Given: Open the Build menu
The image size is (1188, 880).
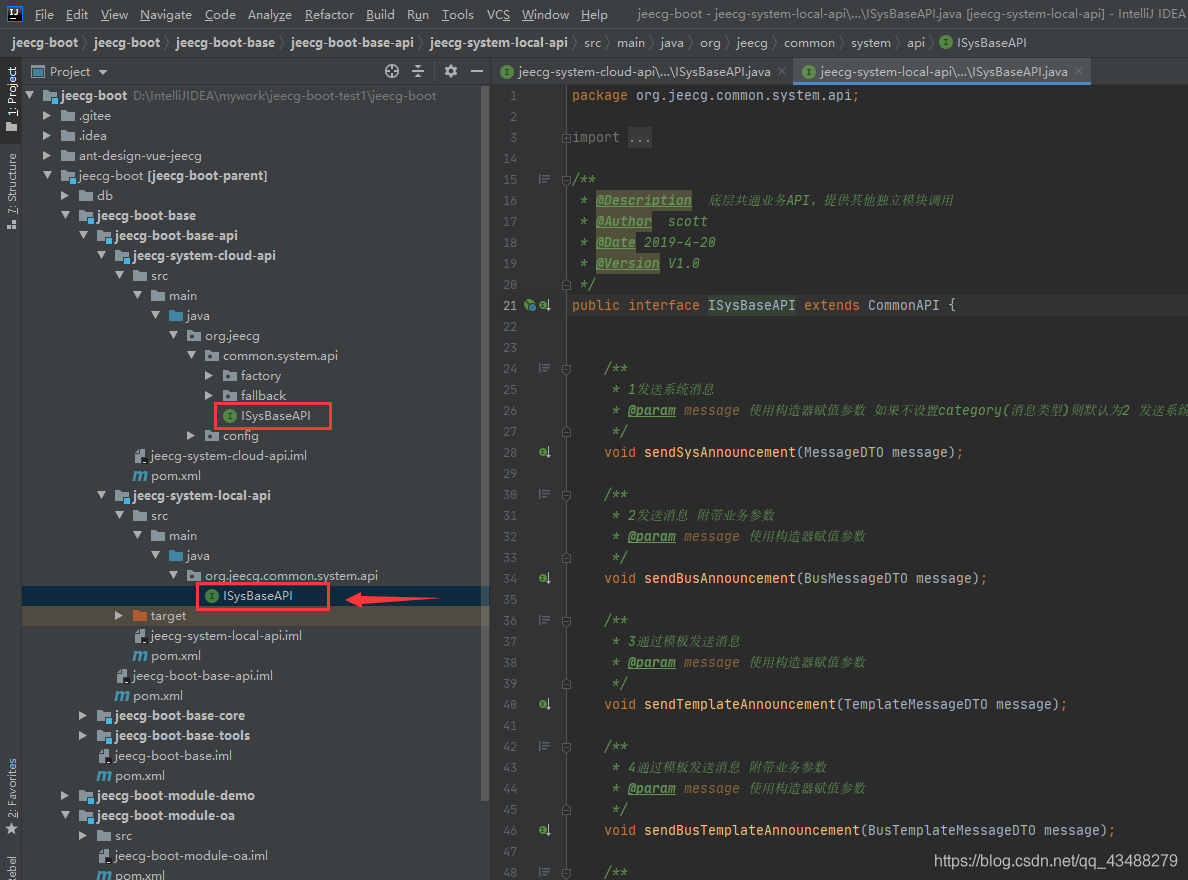Looking at the screenshot, I should (x=380, y=14).
